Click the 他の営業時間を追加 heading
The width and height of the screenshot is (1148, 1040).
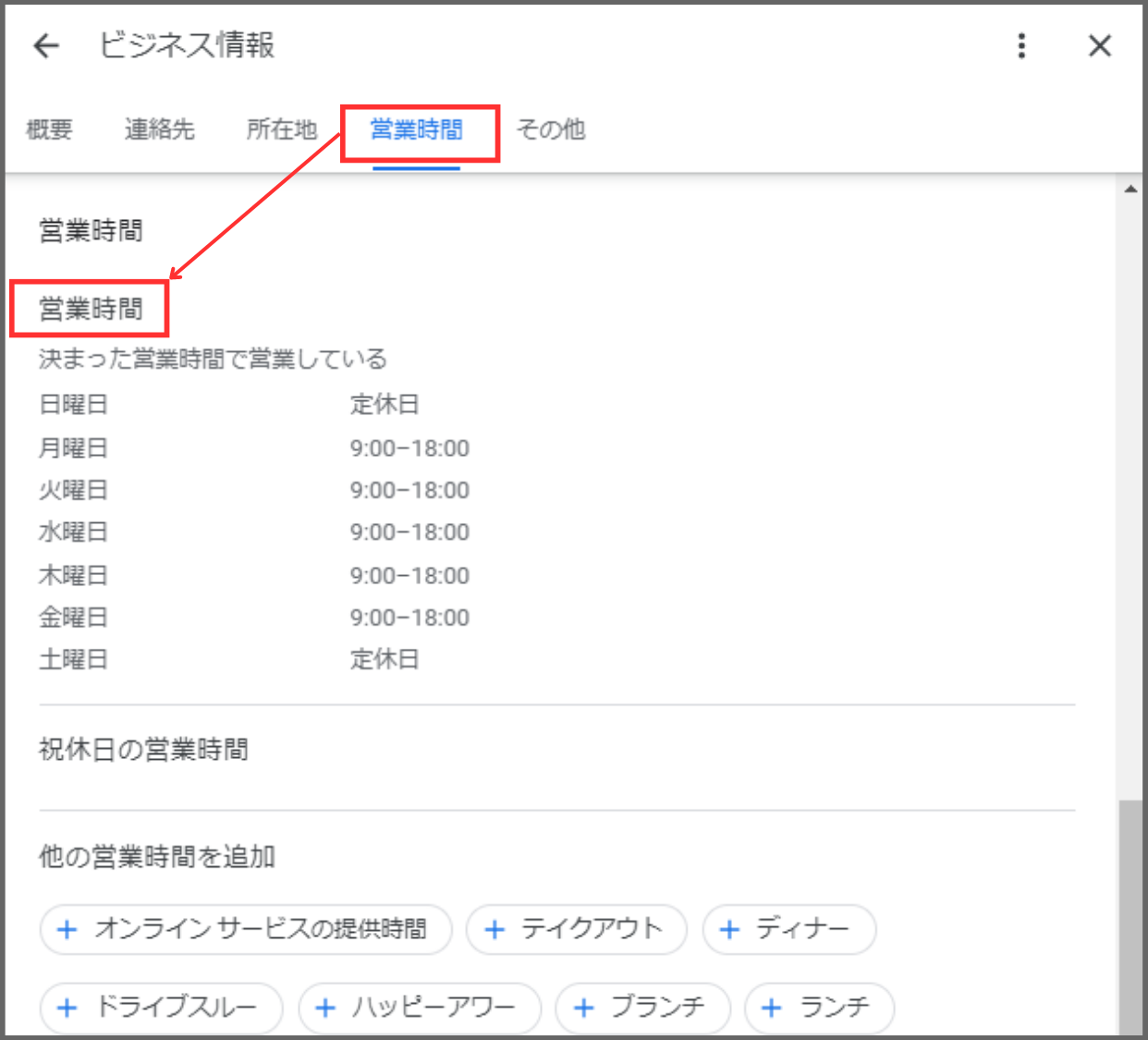click(157, 857)
